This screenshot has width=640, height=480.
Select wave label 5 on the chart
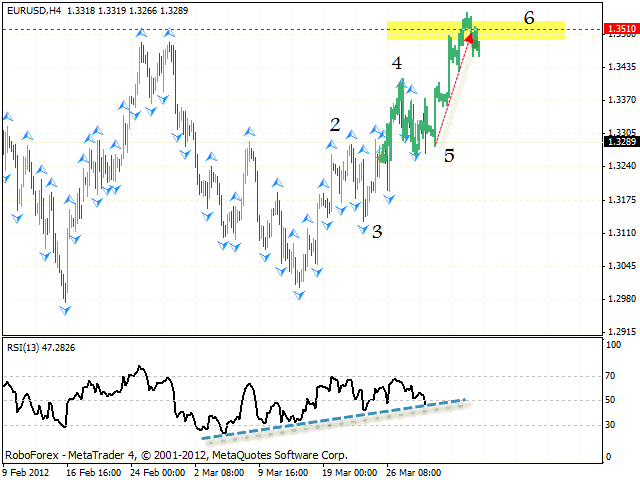click(x=449, y=156)
